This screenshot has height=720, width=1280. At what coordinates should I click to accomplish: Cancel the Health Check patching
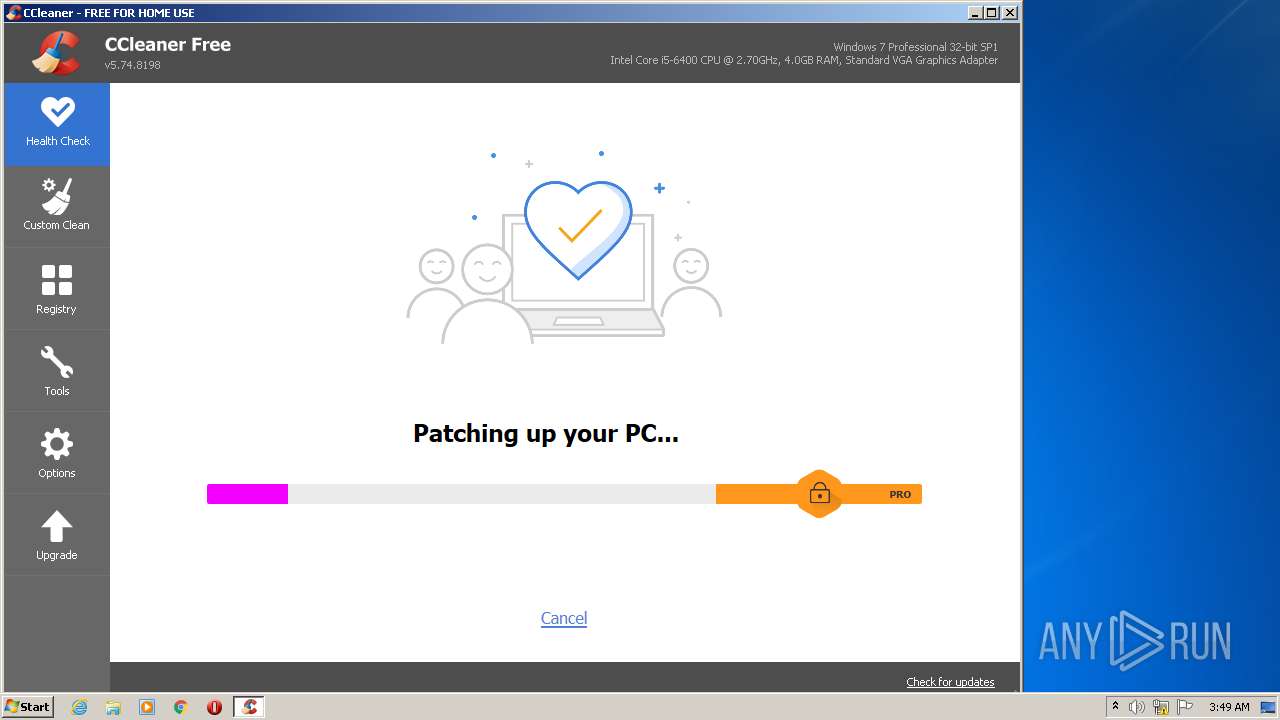[564, 618]
